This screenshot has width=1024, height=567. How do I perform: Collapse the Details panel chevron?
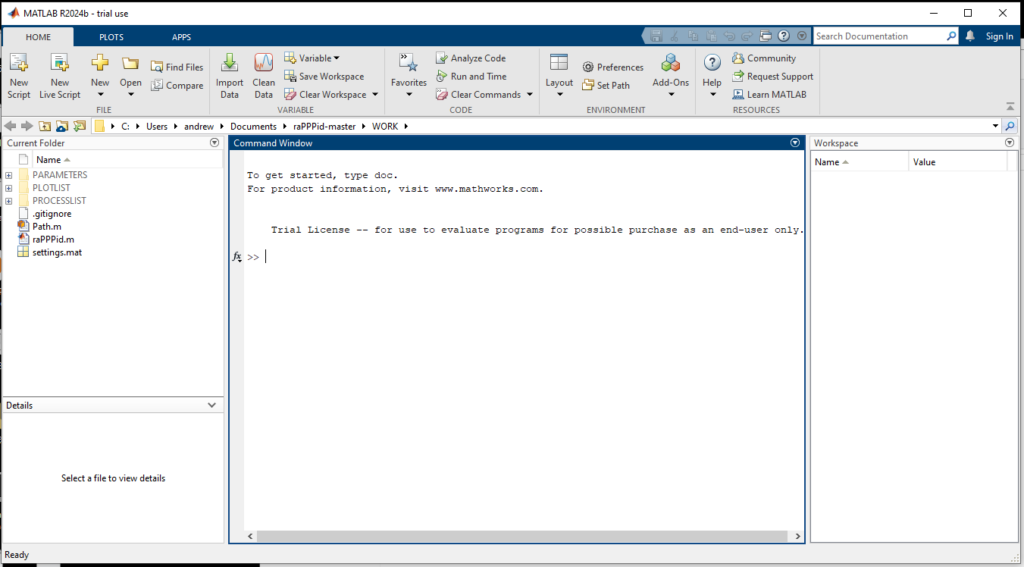(211, 405)
